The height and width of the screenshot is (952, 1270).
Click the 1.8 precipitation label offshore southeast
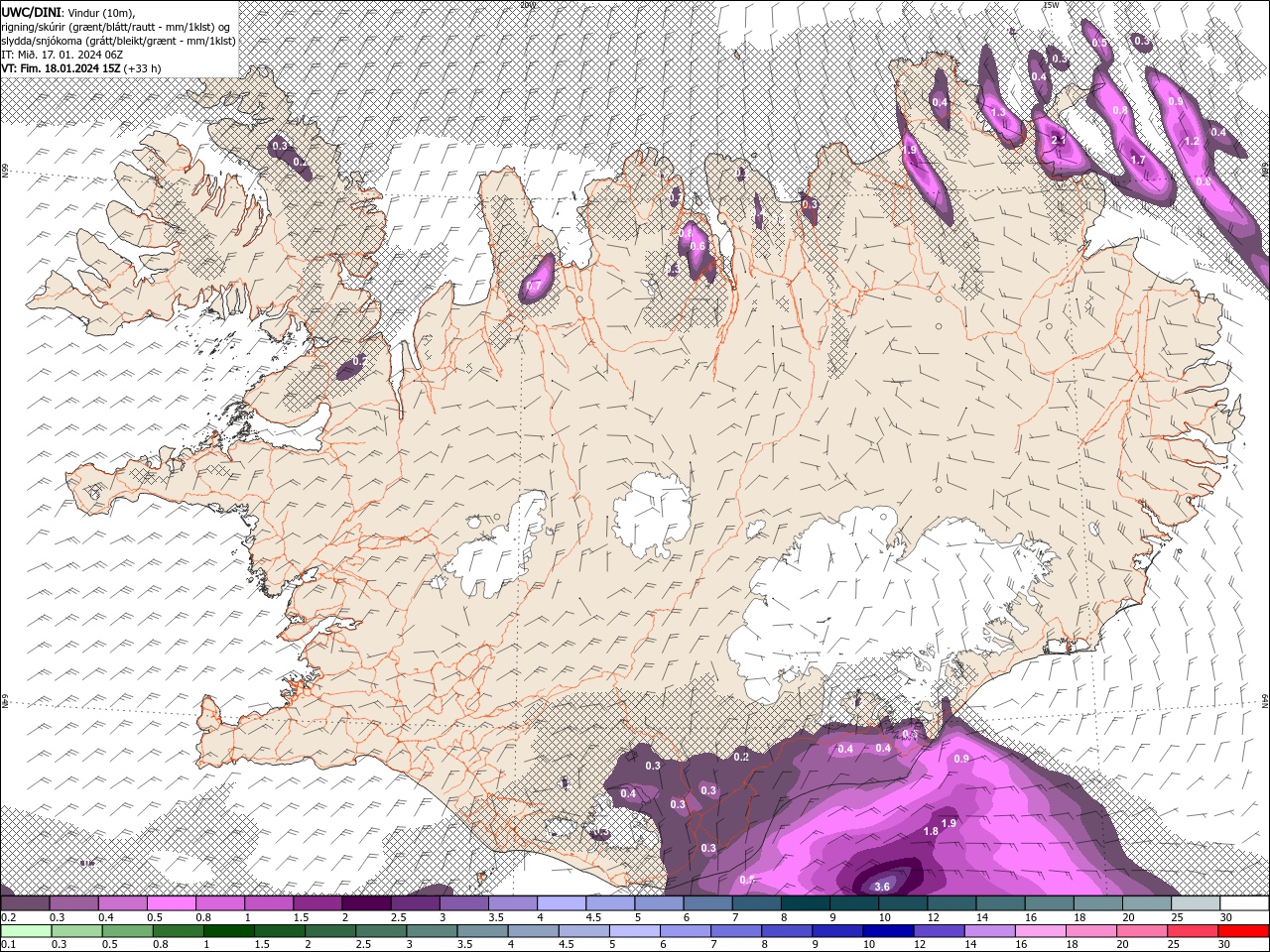click(931, 831)
